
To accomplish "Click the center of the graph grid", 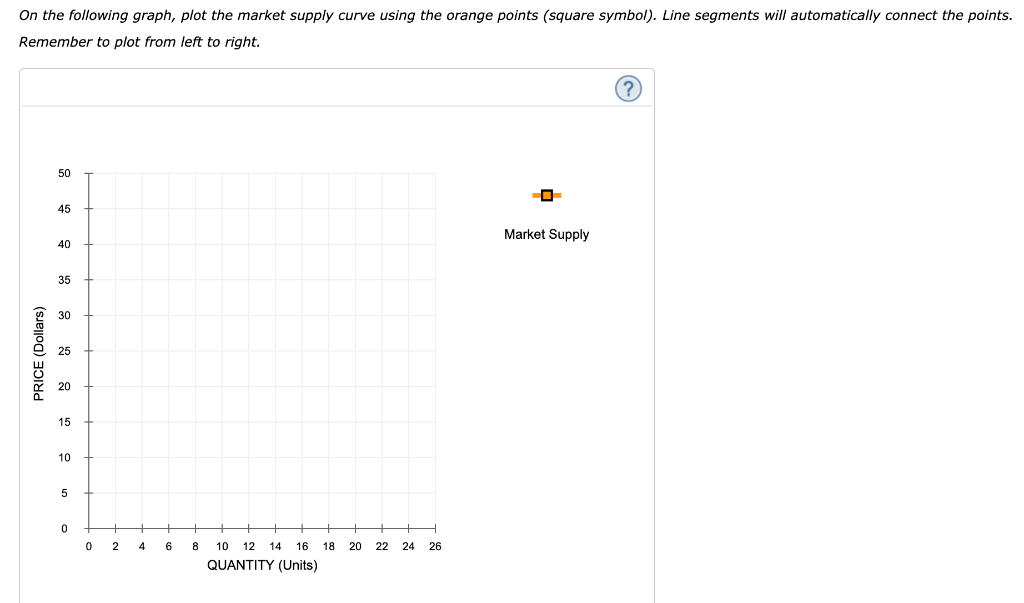I will [261, 351].
